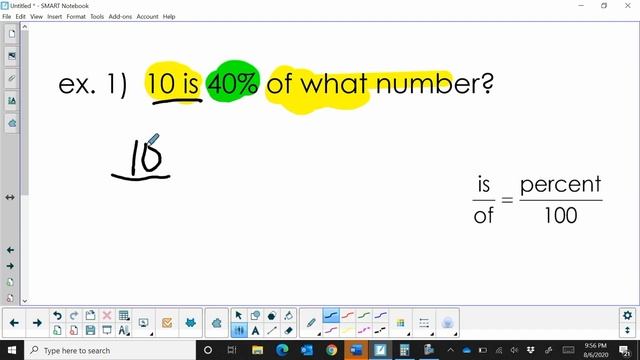
Task: Choose the yellow highlighter stroke
Action: click(348, 330)
